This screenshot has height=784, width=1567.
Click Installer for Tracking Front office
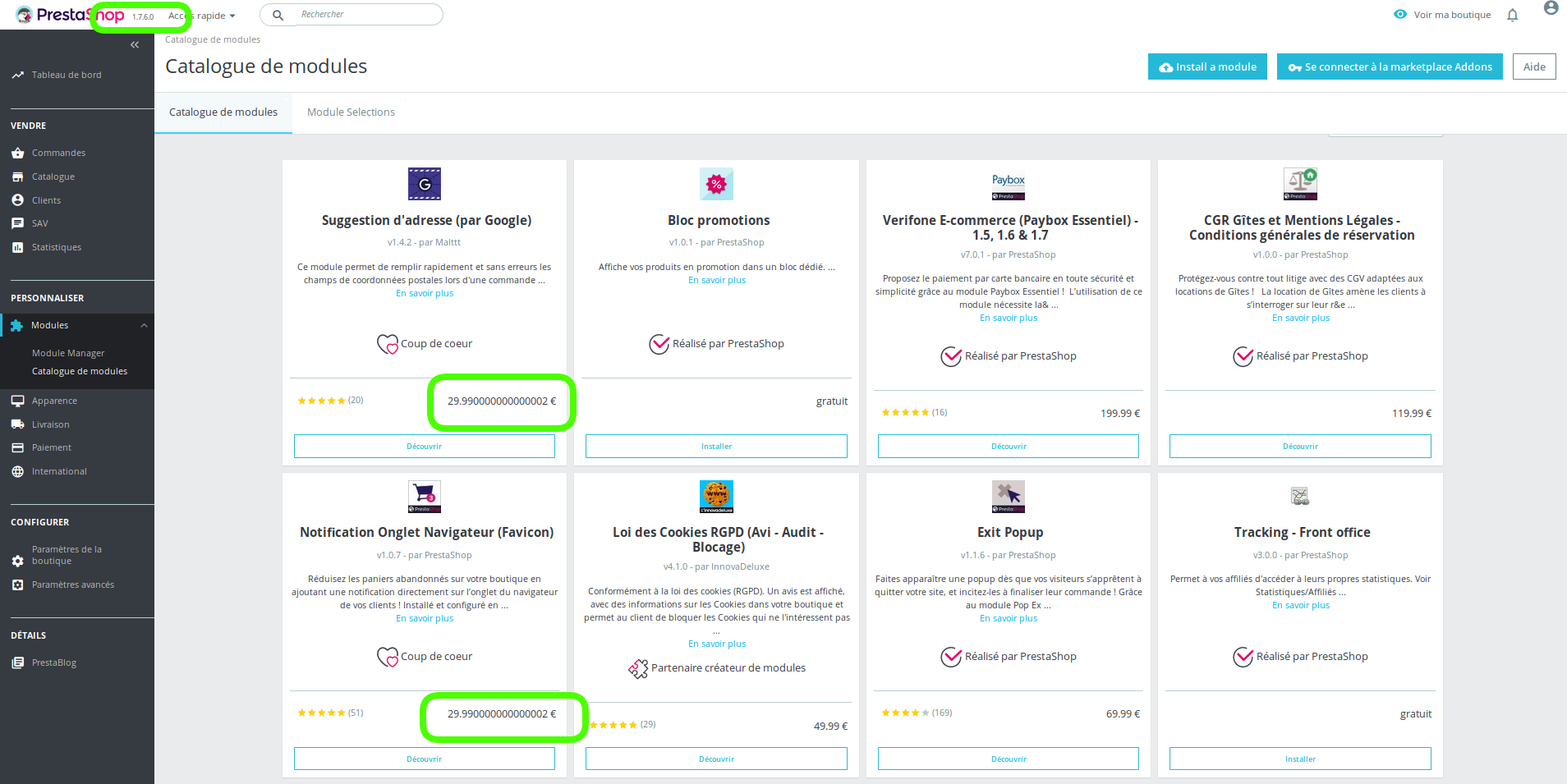1300,759
